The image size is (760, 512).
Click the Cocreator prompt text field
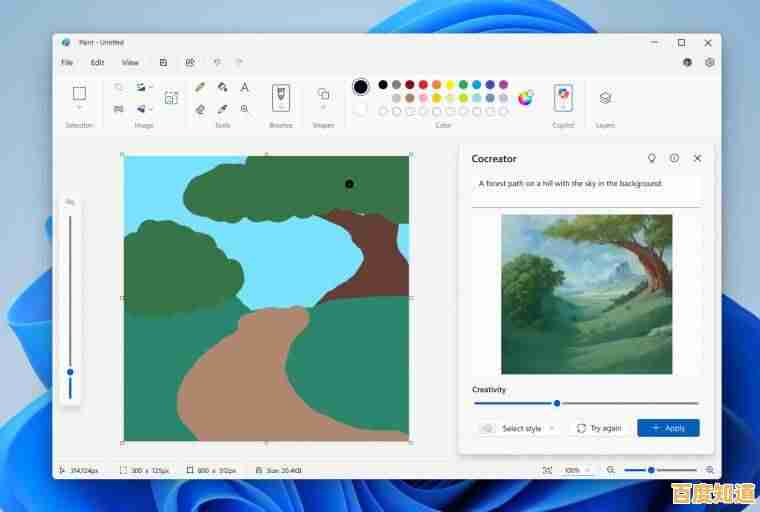pyautogui.click(x=585, y=184)
